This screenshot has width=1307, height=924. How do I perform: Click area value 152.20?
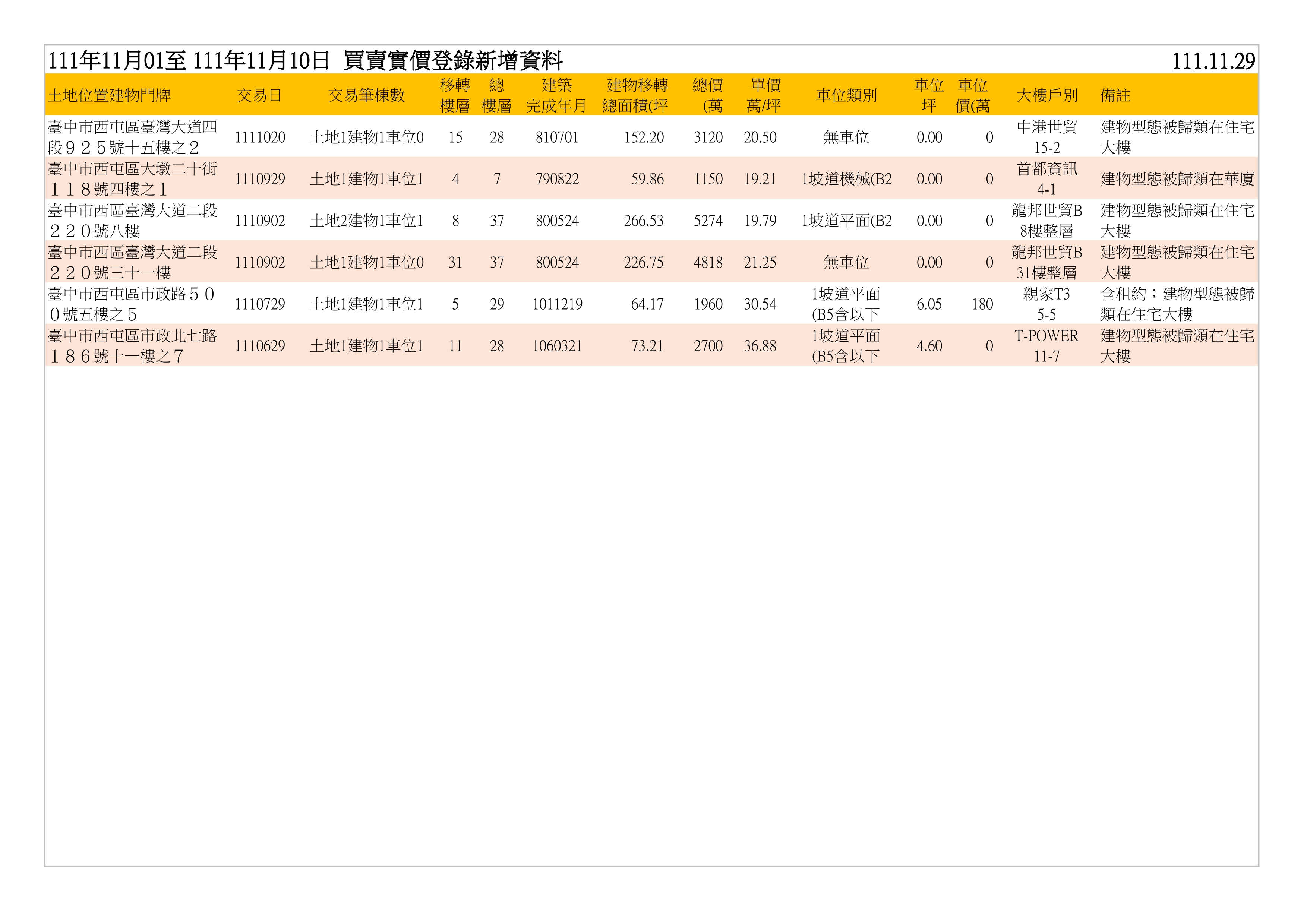click(644, 137)
